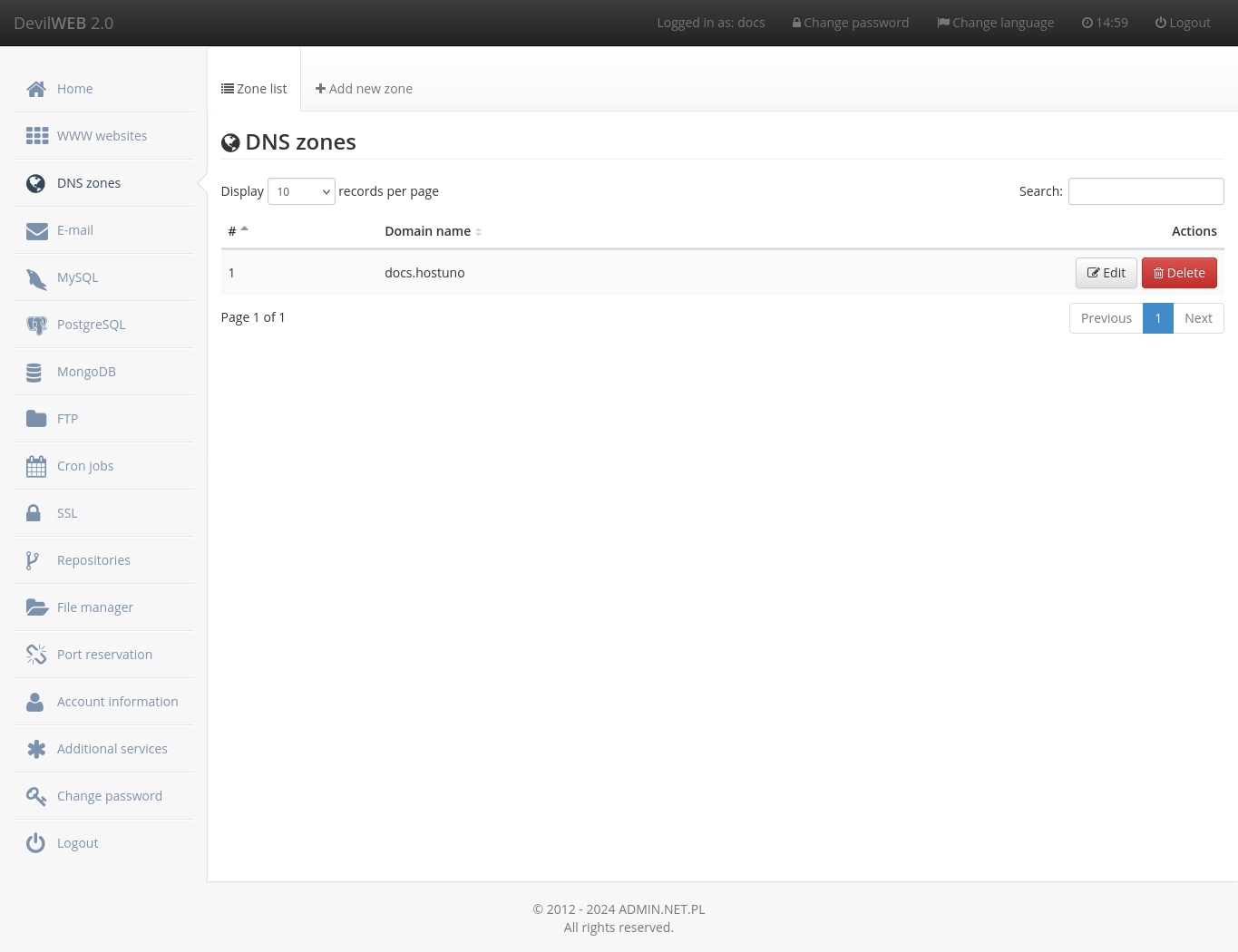Click the Additional services asterisk icon
1238x952 pixels.
tap(36, 749)
